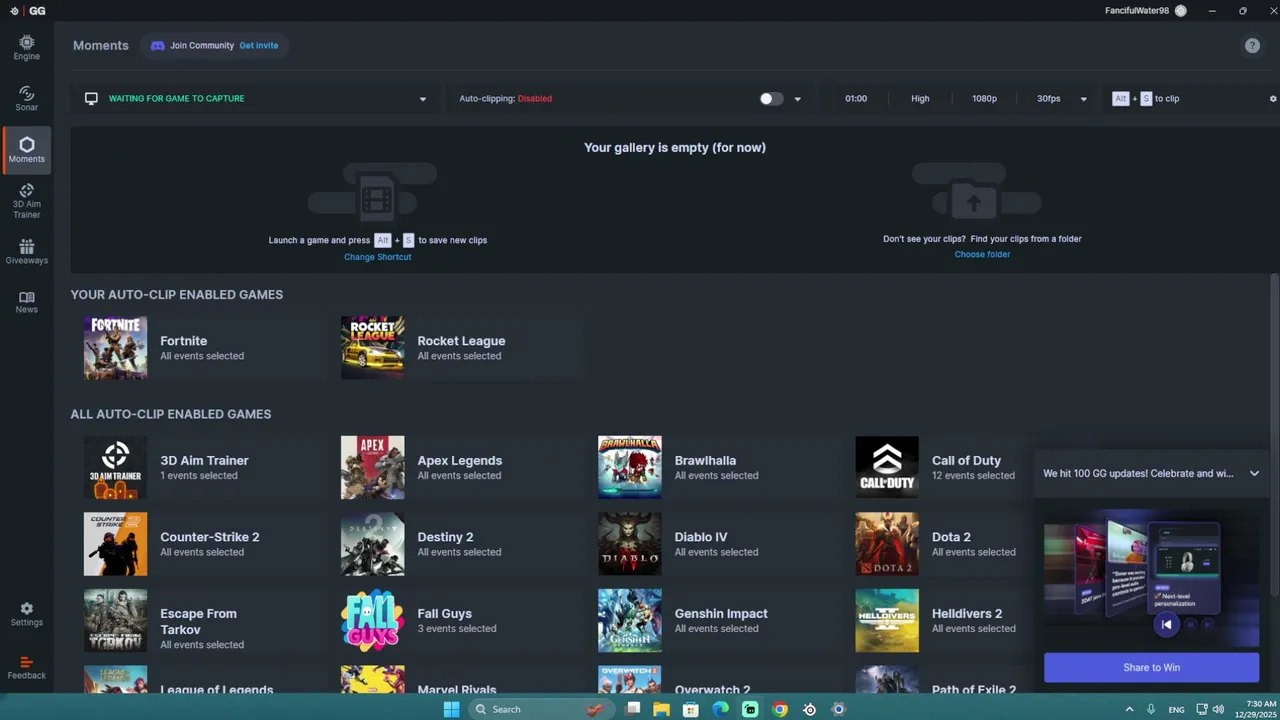Open Diablo IV game thumbnail
The height and width of the screenshot is (720, 1280).
(x=629, y=544)
